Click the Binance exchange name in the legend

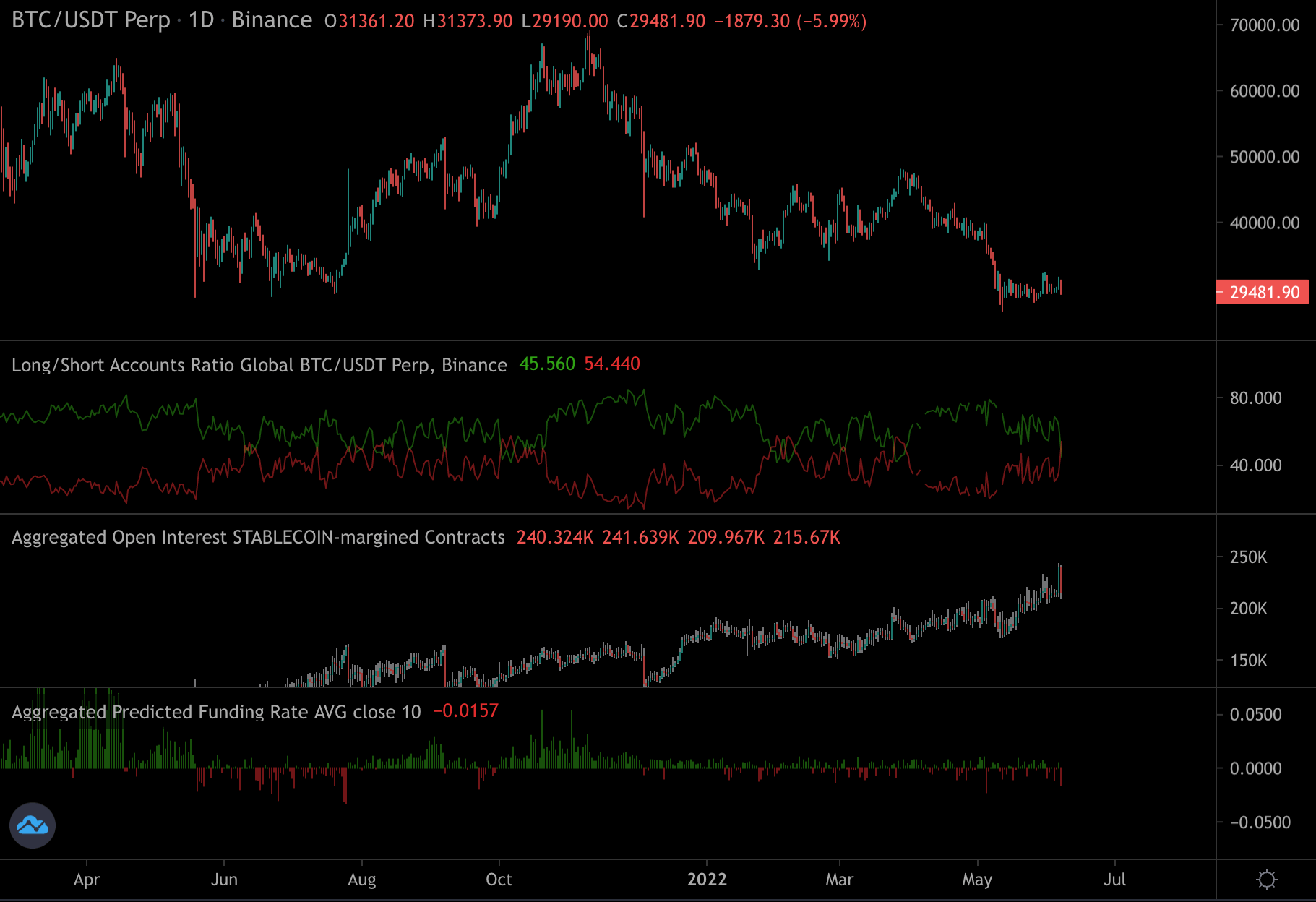click(x=272, y=20)
